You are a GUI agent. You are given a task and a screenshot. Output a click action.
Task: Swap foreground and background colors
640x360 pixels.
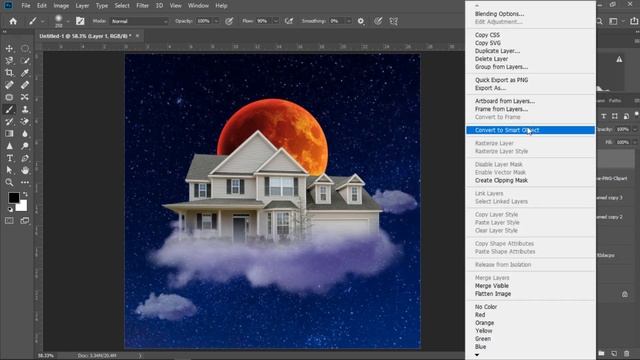25,194
